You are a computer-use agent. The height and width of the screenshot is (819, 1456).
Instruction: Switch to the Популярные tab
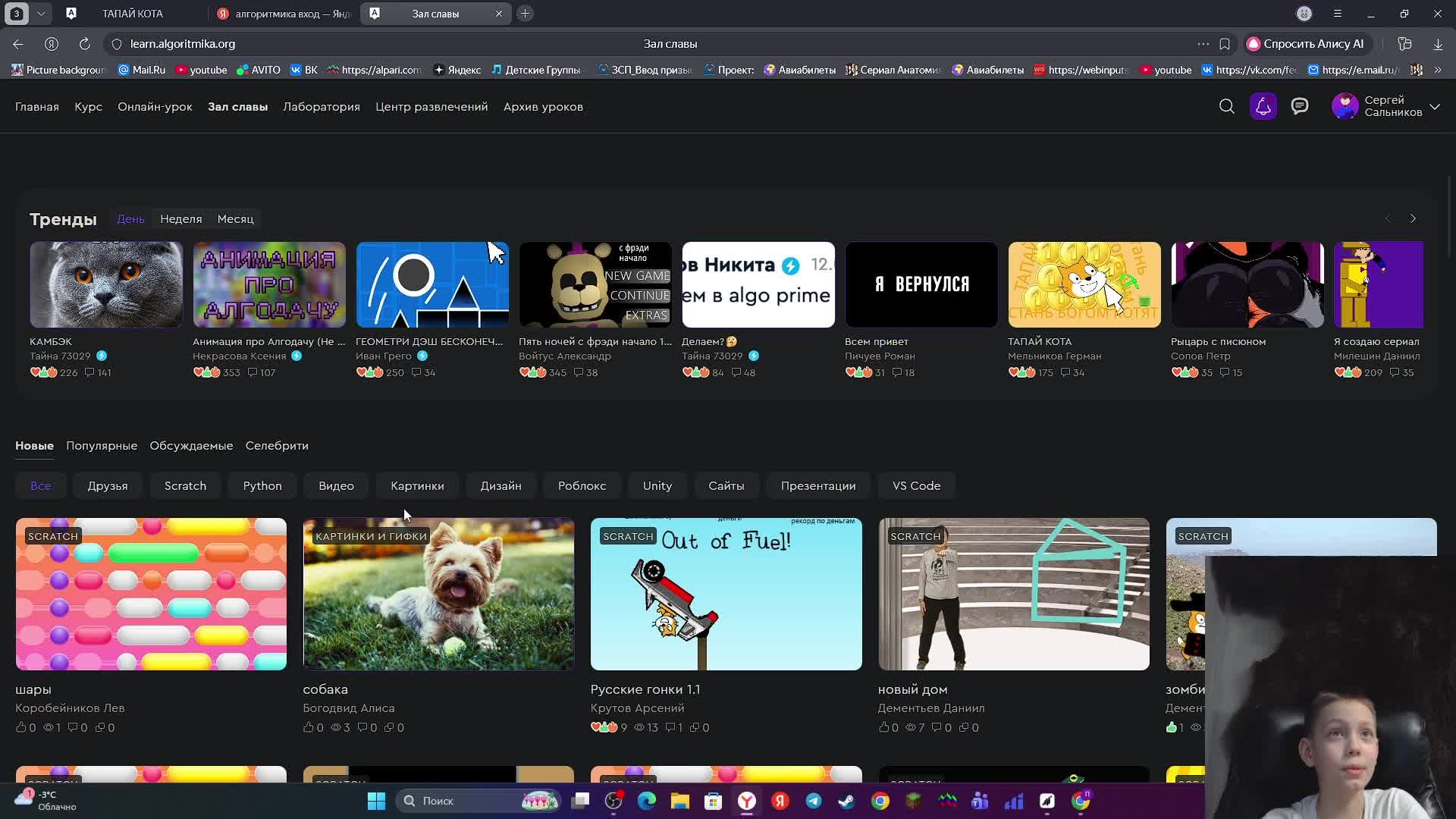[x=102, y=446]
